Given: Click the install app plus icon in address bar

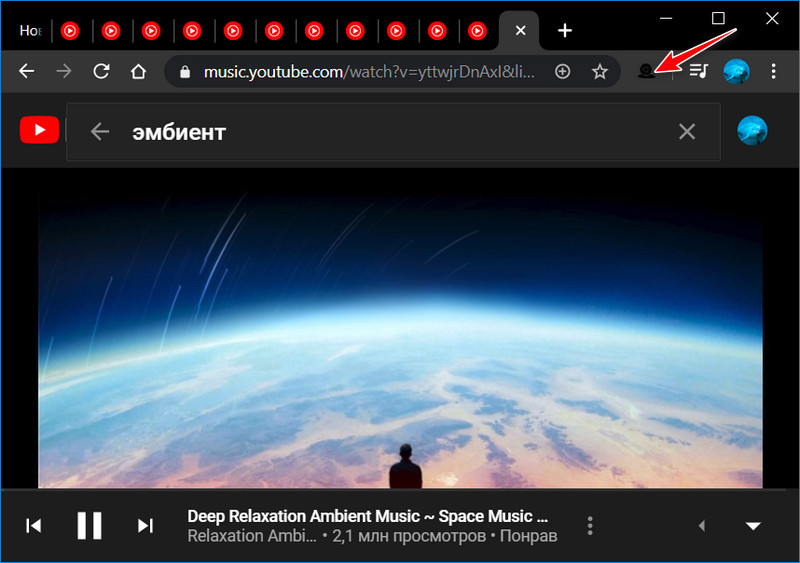Looking at the screenshot, I should tap(562, 71).
